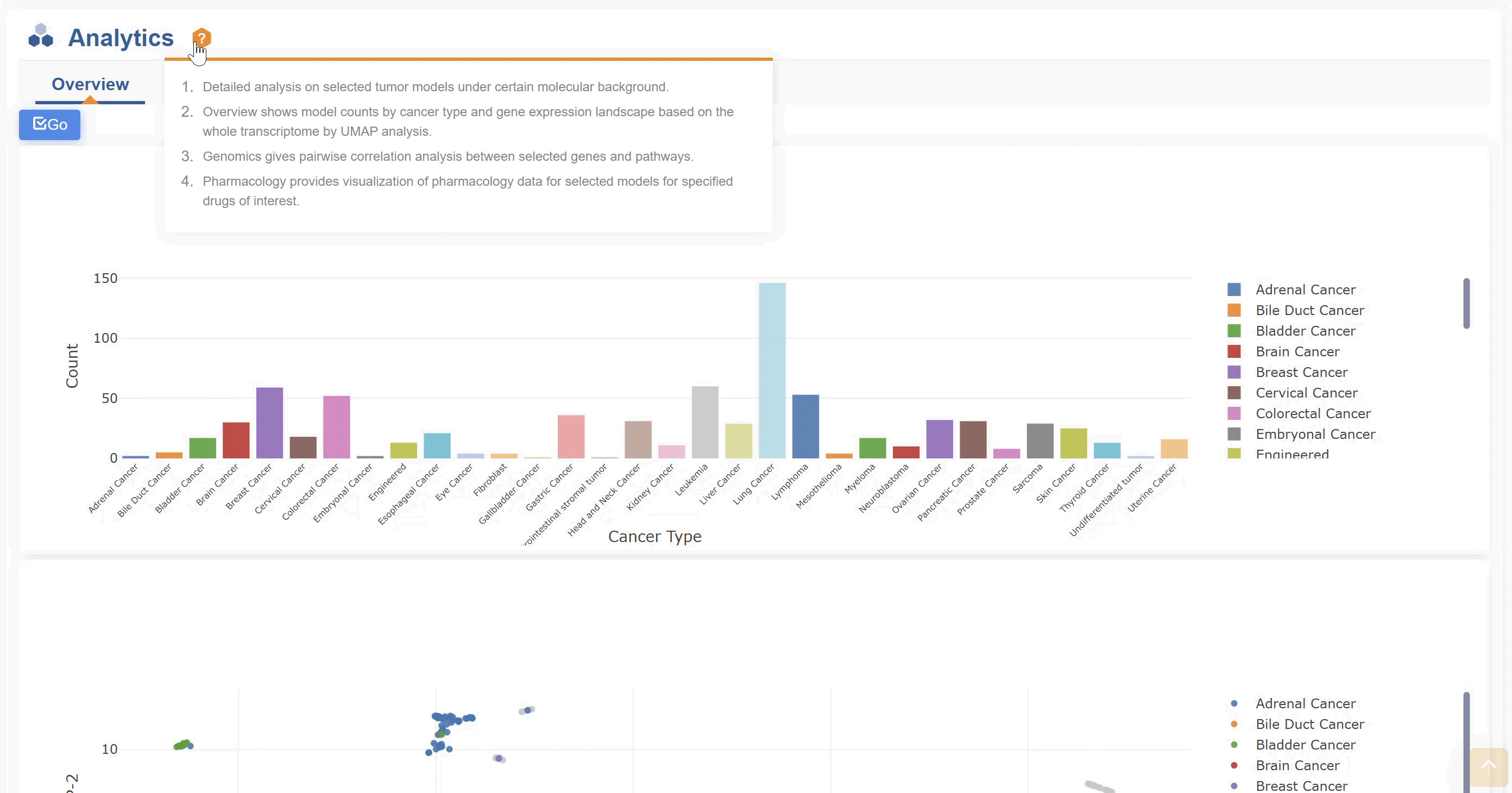Click the tall Lung Cancer bar
The width and height of the screenshot is (1512, 793).
pyautogui.click(x=772, y=370)
